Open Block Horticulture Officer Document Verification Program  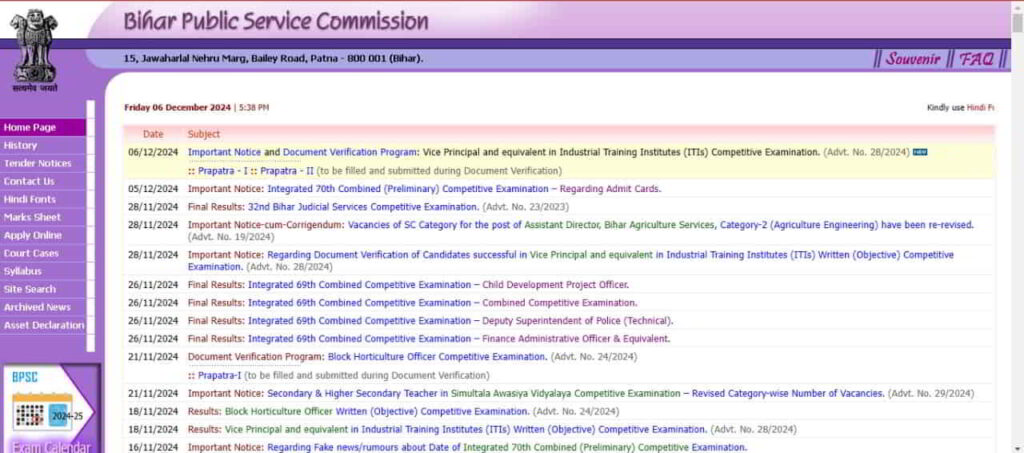[x=437, y=357]
